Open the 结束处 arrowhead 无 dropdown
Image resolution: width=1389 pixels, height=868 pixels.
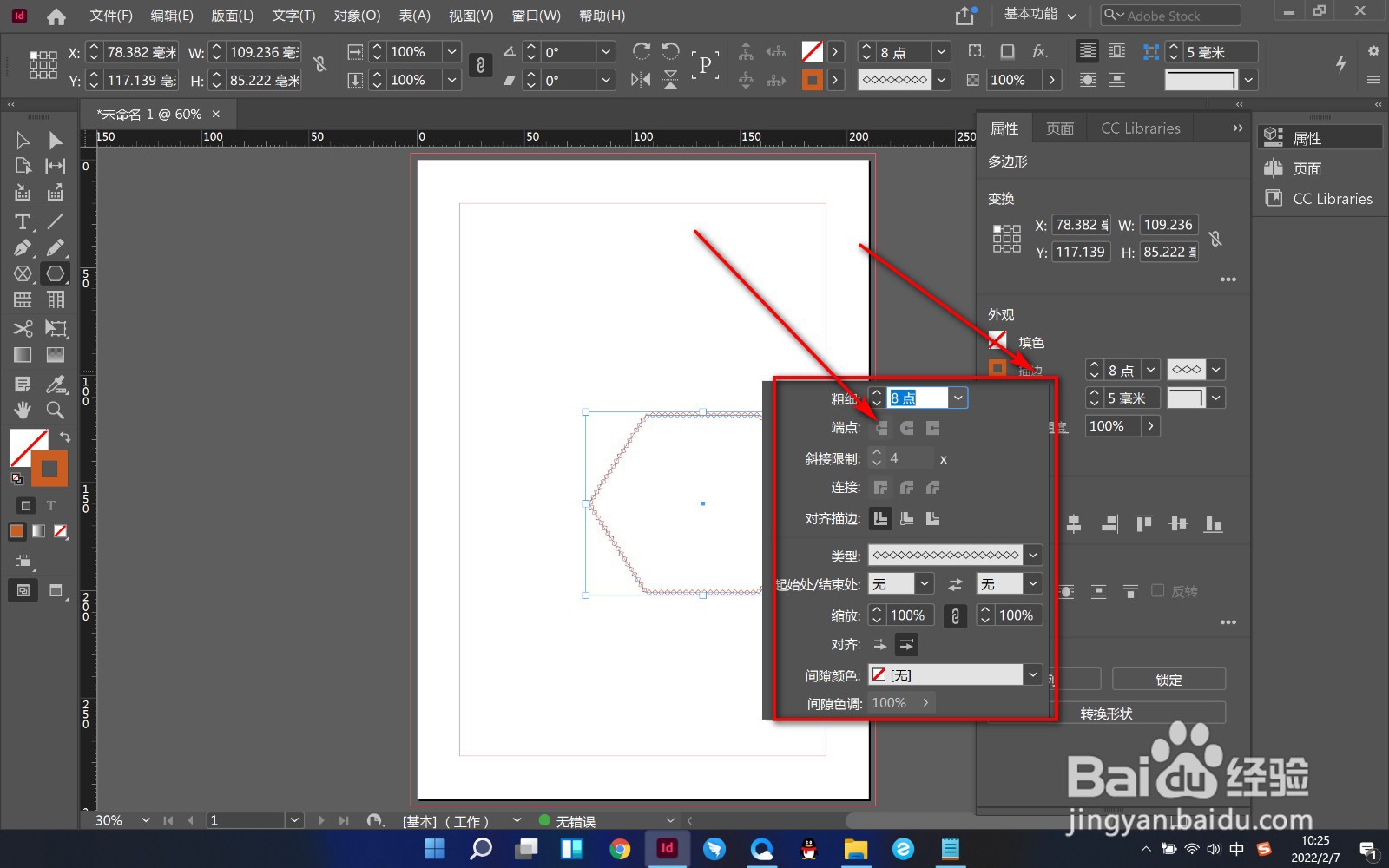pos(1032,584)
